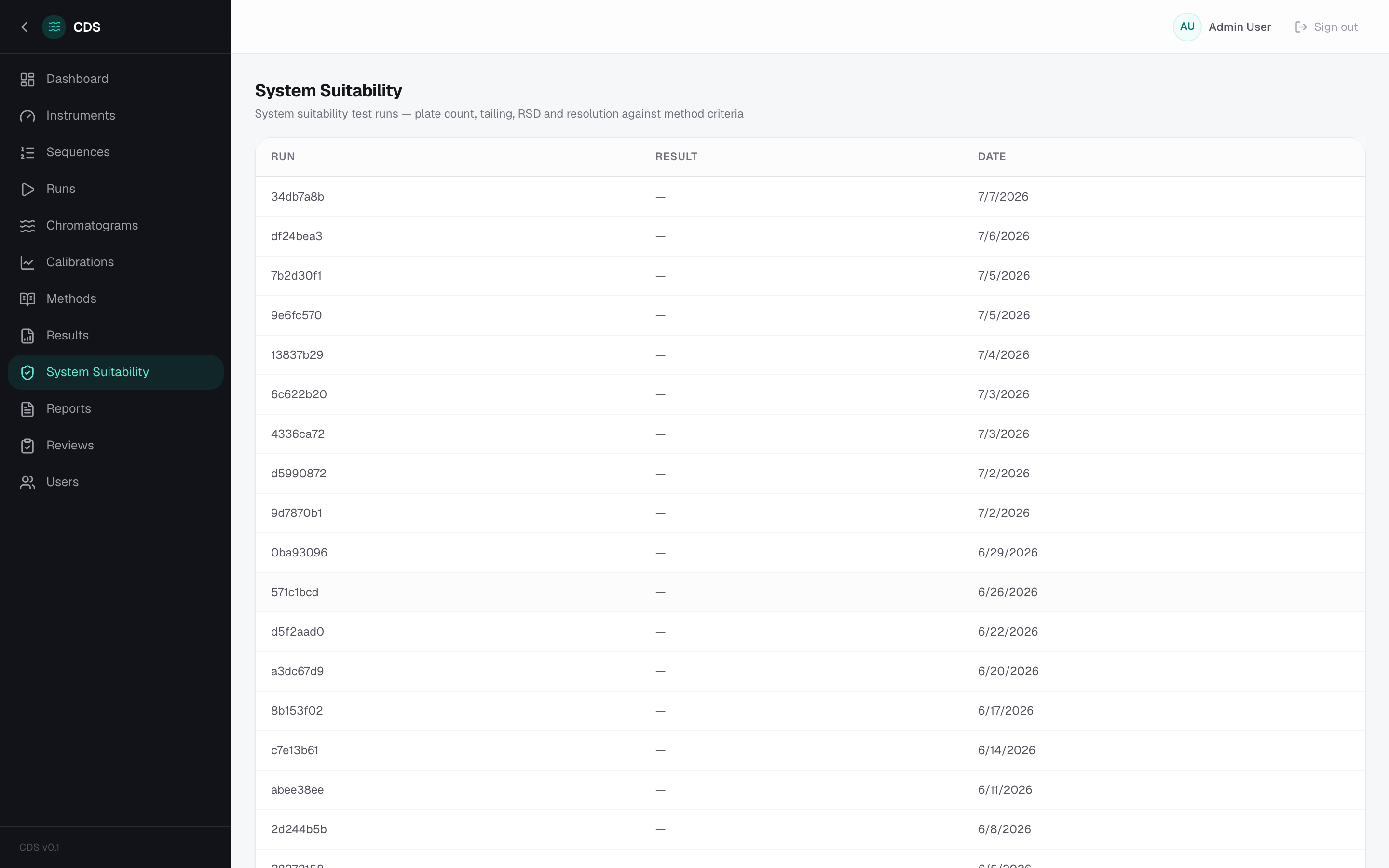Click the Reports document icon
Screen dimensions: 1389x868
click(27, 409)
